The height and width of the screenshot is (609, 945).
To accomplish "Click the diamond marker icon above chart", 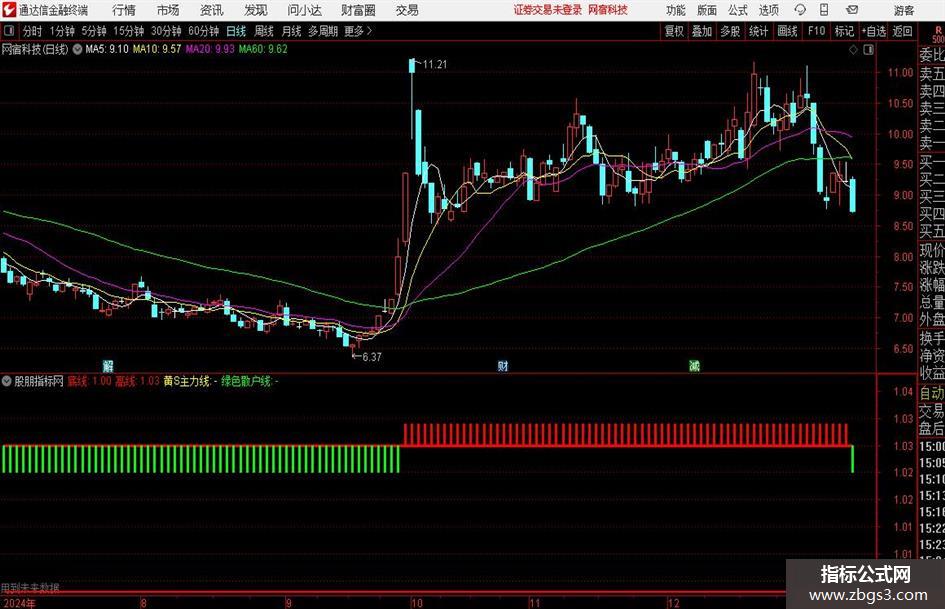I will [x=853, y=50].
